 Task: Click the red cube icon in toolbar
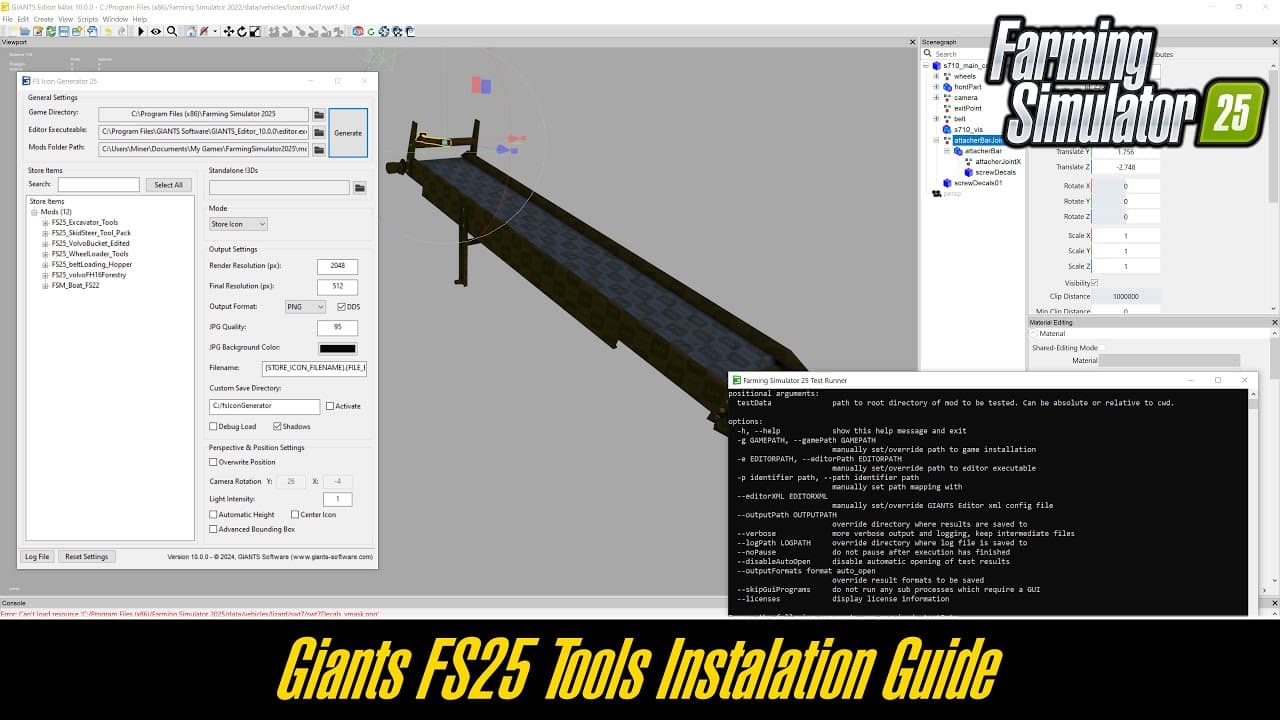point(358,31)
